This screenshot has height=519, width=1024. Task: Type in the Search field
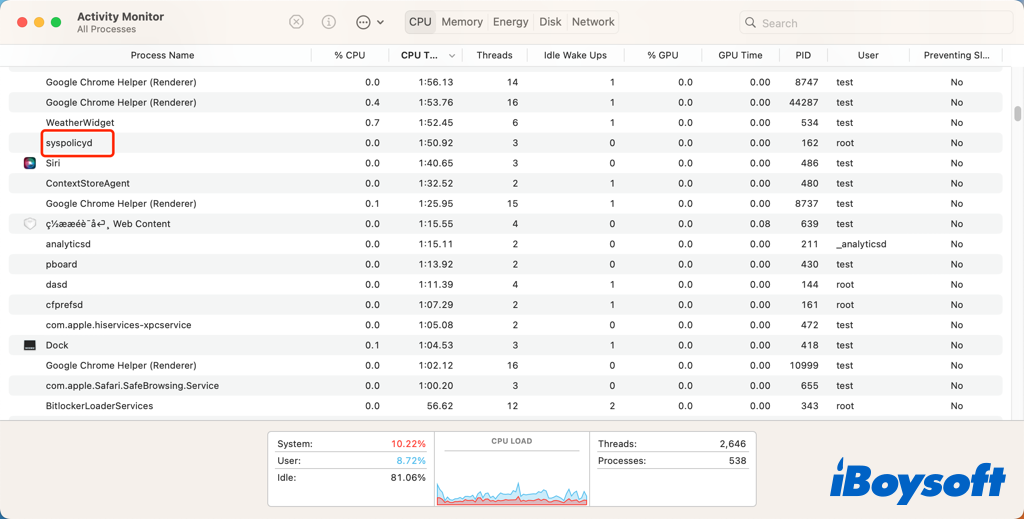tap(880, 22)
